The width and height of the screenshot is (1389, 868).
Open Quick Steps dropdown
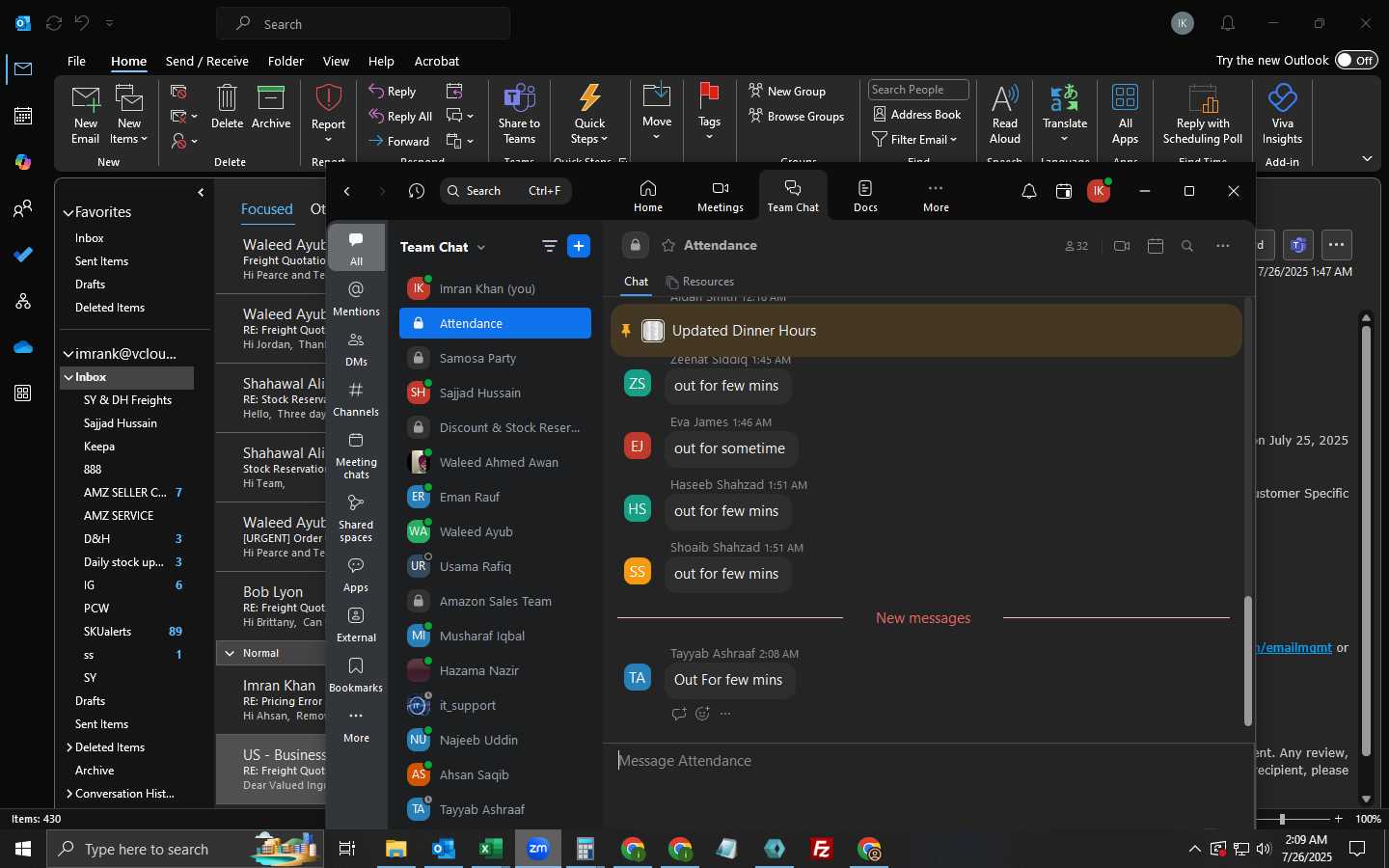(589, 116)
